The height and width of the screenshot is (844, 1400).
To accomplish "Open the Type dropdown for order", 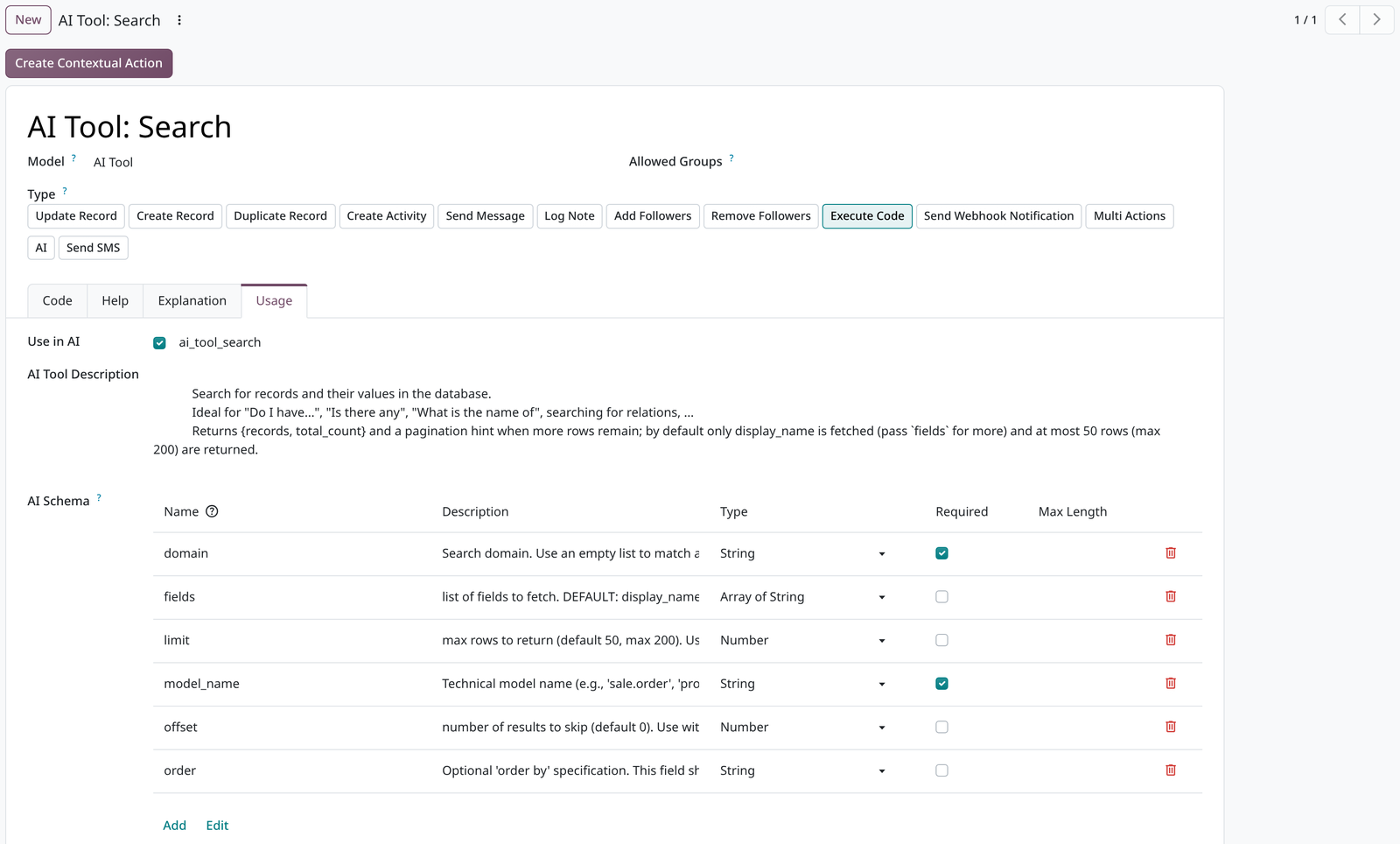I will click(803, 770).
